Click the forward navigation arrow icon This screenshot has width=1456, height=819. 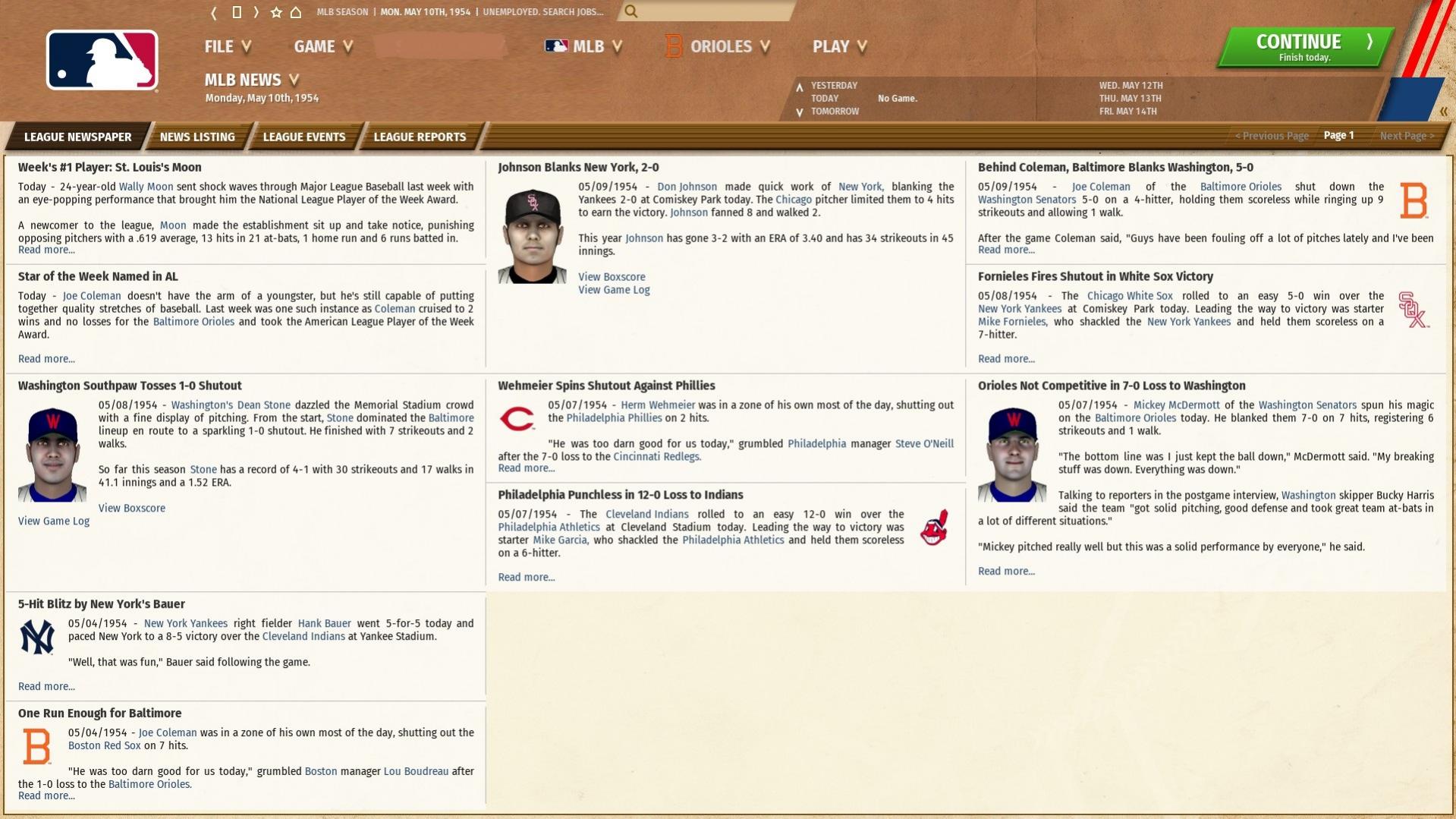(256, 12)
